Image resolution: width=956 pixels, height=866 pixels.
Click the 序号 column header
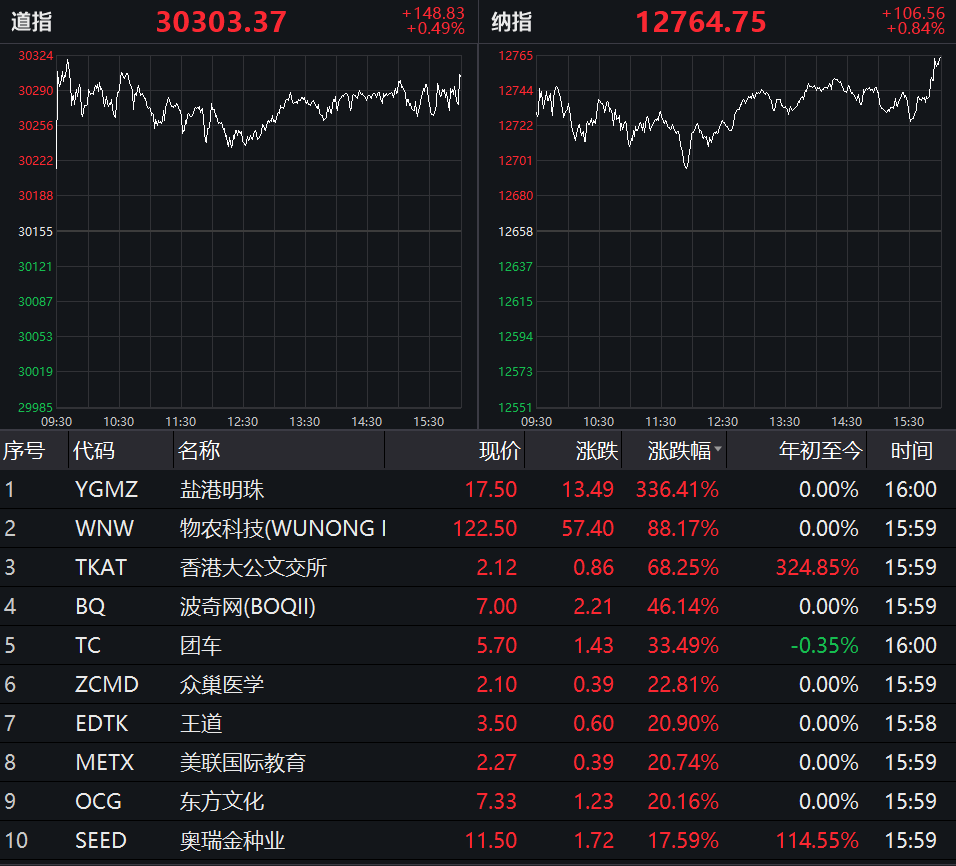point(24,451)
